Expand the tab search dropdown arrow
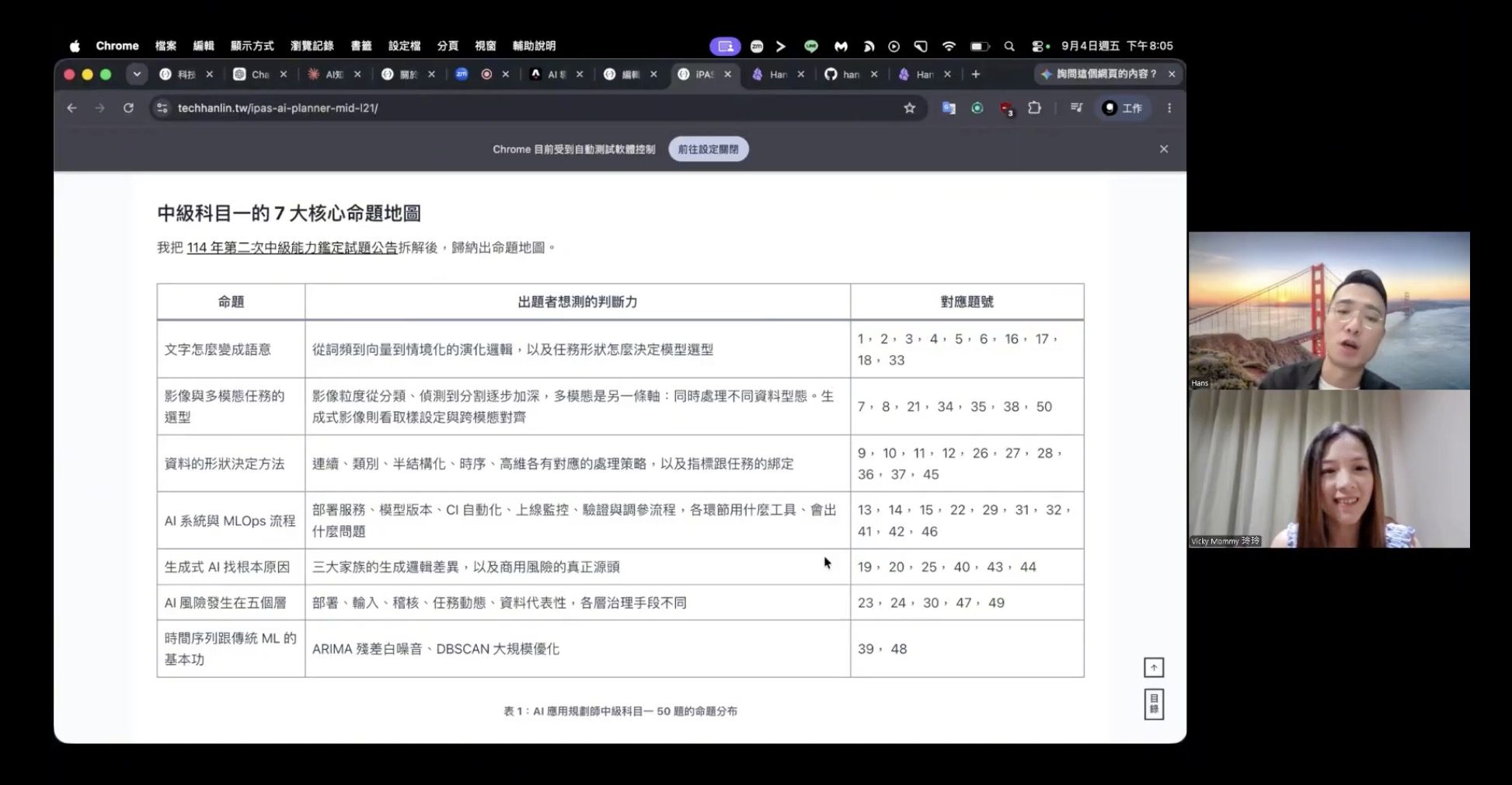Image resolution: width=1512 pixels, height=785 pixels. 137,75
